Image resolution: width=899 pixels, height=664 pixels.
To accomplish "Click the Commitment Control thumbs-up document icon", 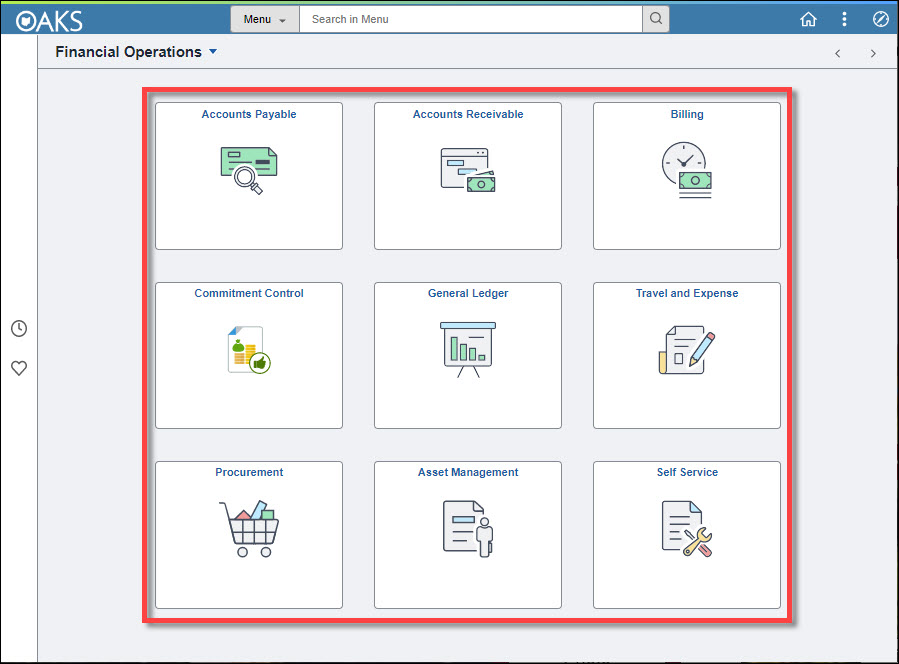I will tap(249, 350).
